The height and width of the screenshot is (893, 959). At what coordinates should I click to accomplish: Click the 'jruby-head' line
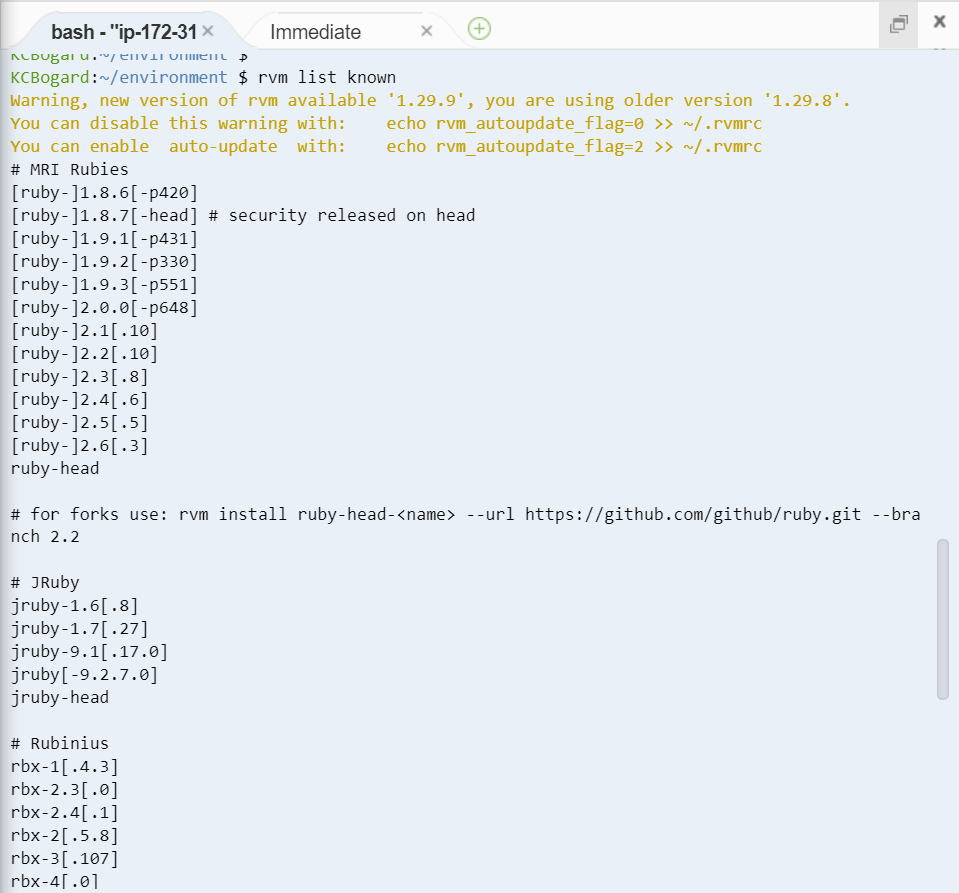(60, 698)
